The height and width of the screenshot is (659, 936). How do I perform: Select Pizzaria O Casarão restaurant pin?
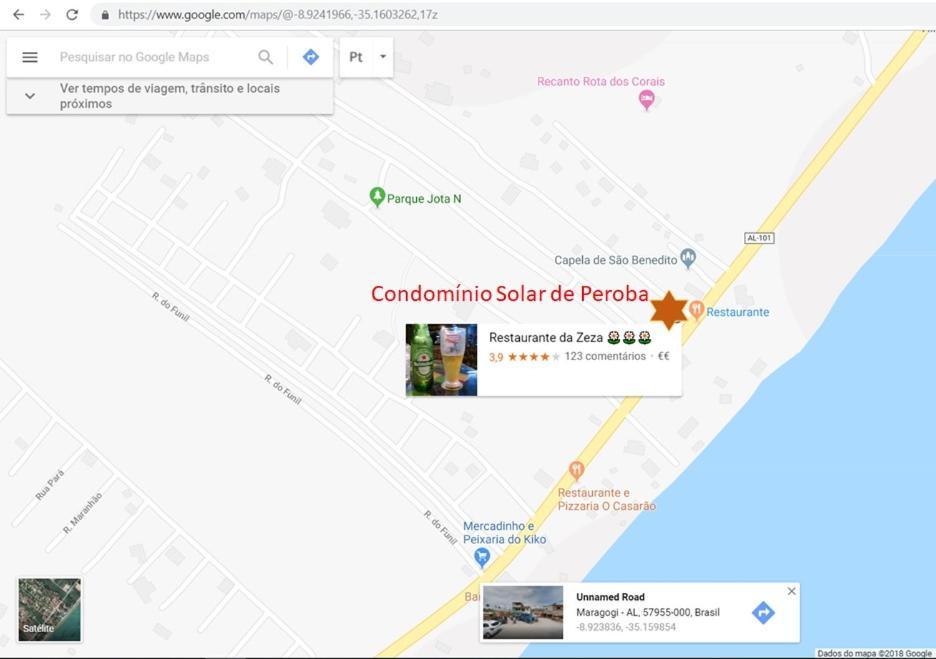[x=576, y=470]
